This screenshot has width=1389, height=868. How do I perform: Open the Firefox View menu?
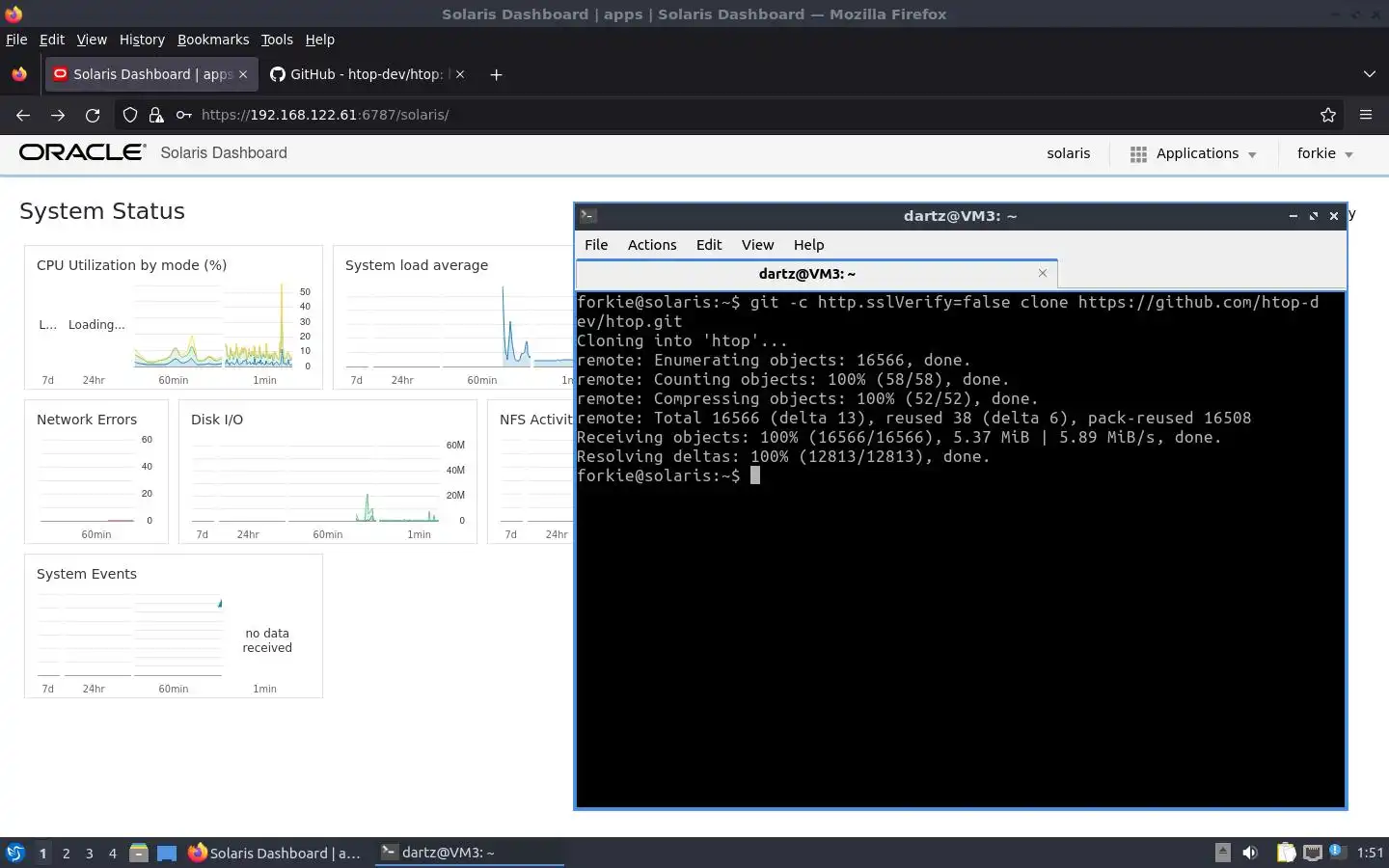click(92, 40)
